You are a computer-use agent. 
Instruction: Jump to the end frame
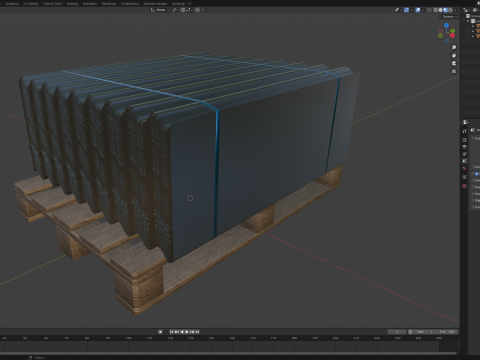[197, 332]
